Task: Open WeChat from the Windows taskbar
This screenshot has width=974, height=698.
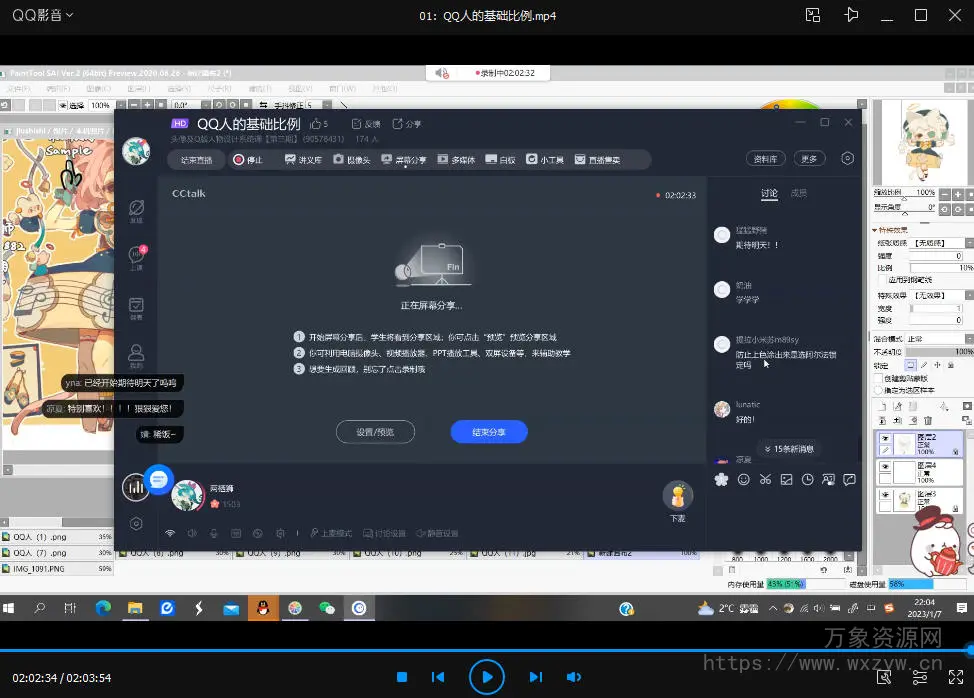Action: tap(326, 608)
